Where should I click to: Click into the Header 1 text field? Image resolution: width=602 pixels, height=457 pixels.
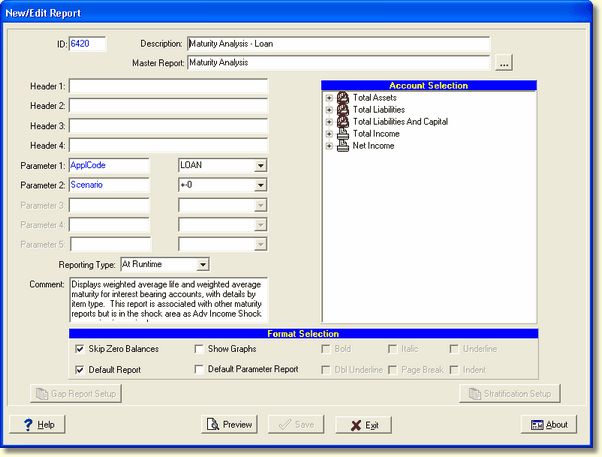click(x=168, y=87)
